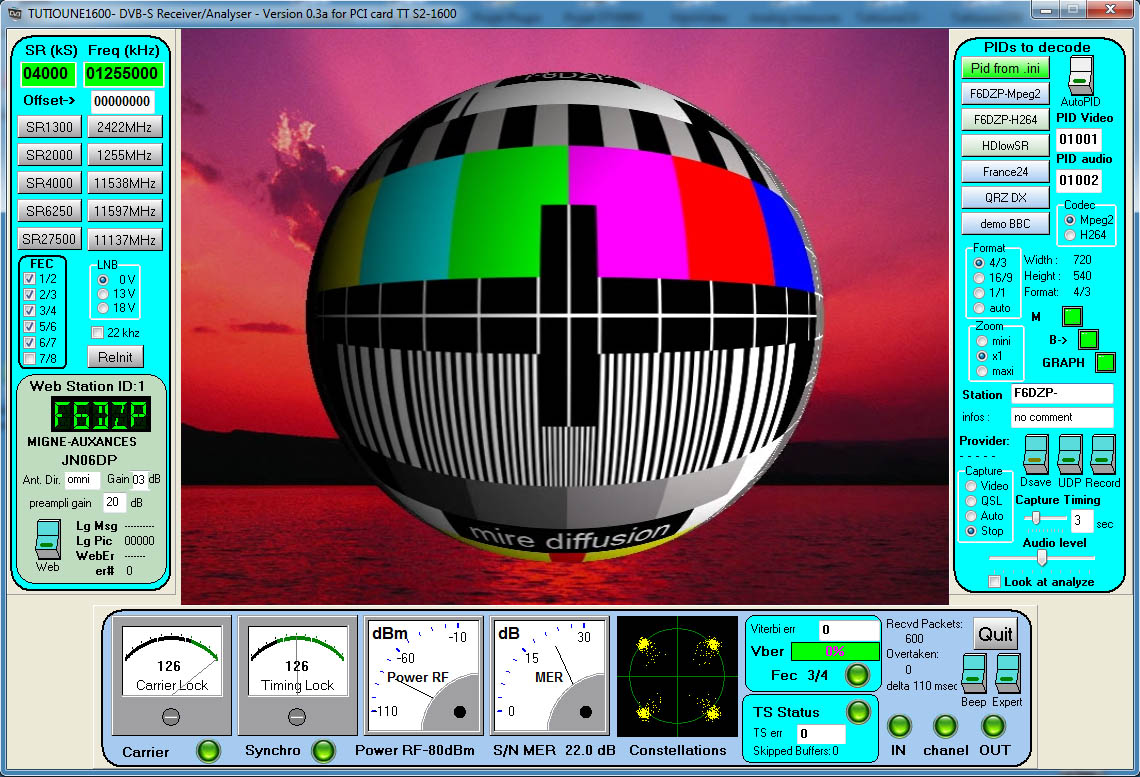
Task: Uncheck FEC 2/3 checkbox
Action: [29, 294]
